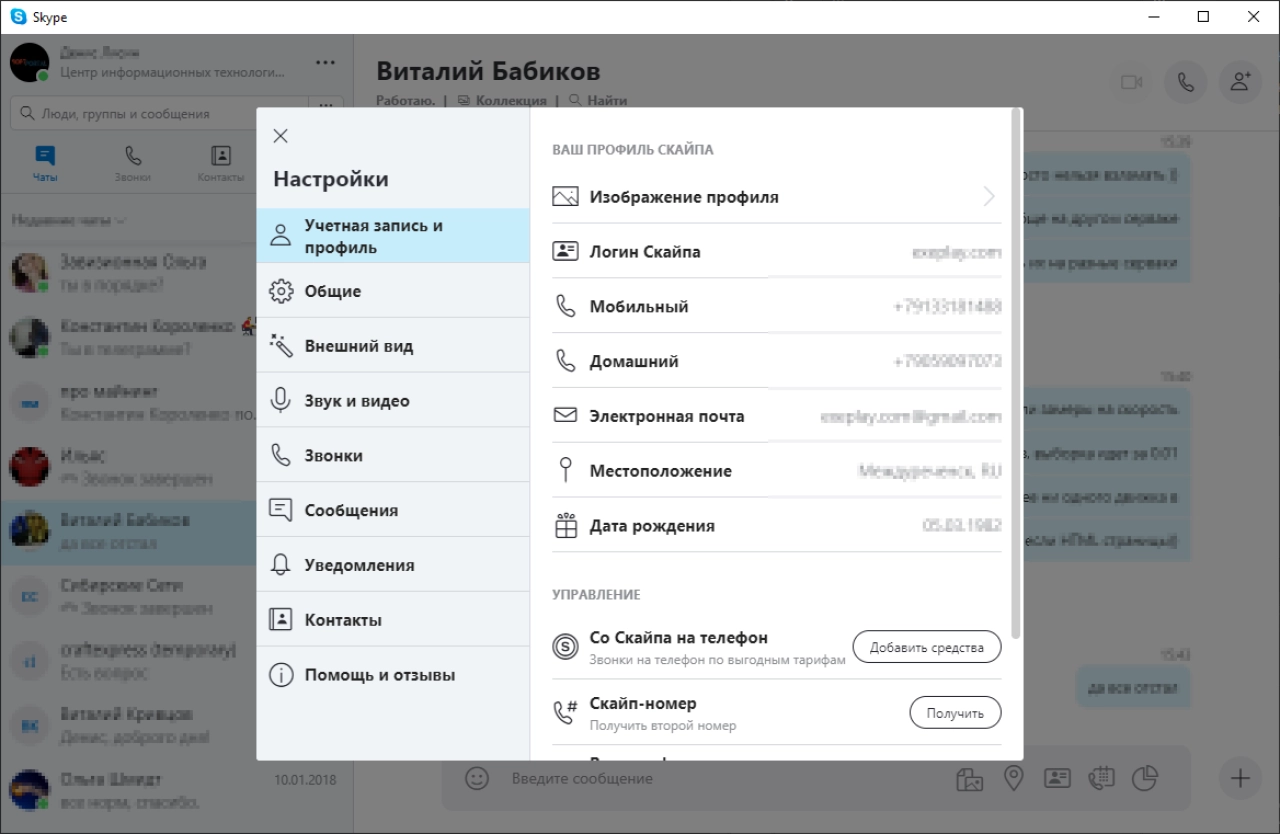Open the Сообщения settings section
This screenshot has width=1280, height=834.
point(393,510)
